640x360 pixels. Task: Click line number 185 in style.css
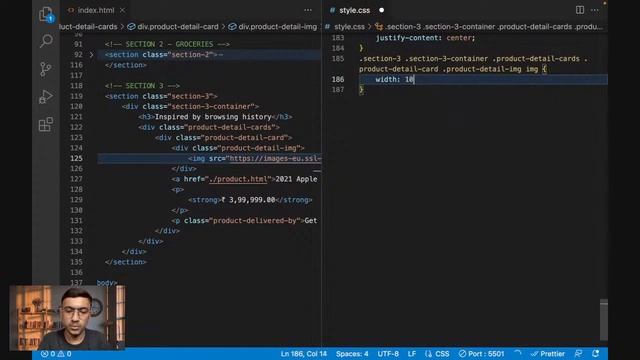[338, 59]
